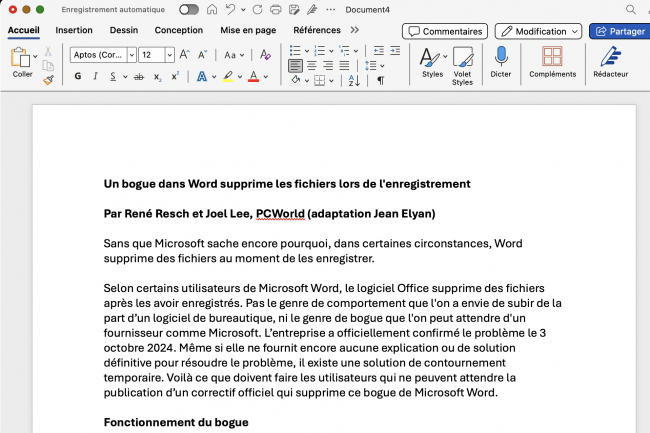Align text left
Screen dimensions: 650x433
[x=296, y=65]
